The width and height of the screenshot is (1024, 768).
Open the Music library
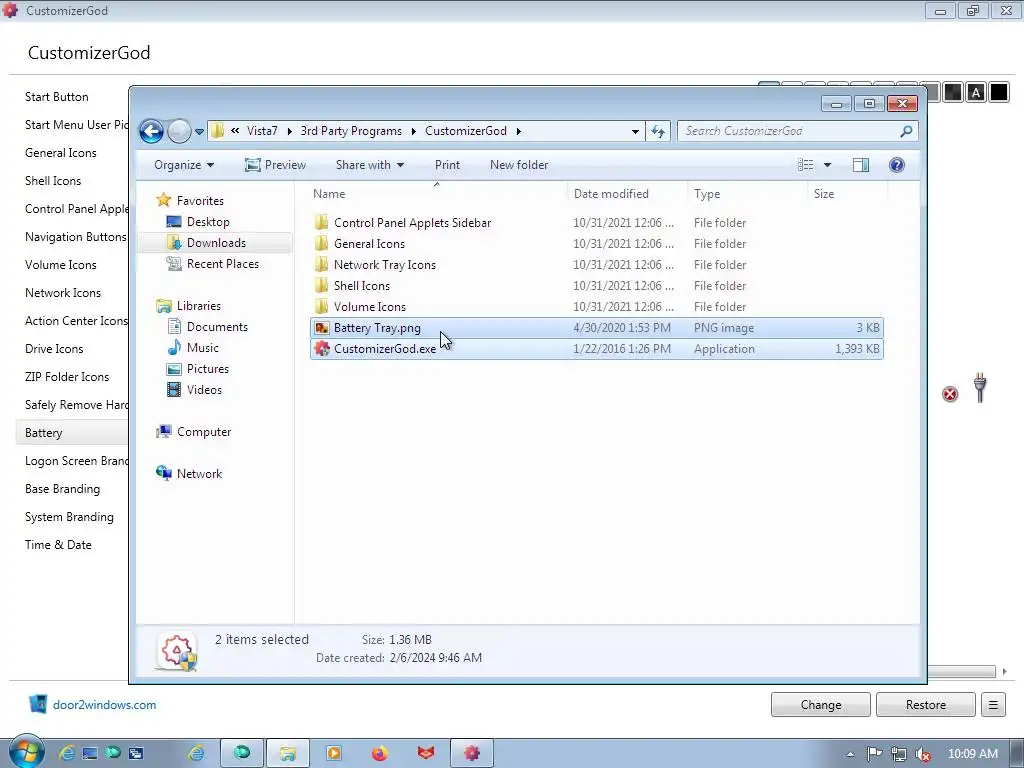(x=202, y=348)
